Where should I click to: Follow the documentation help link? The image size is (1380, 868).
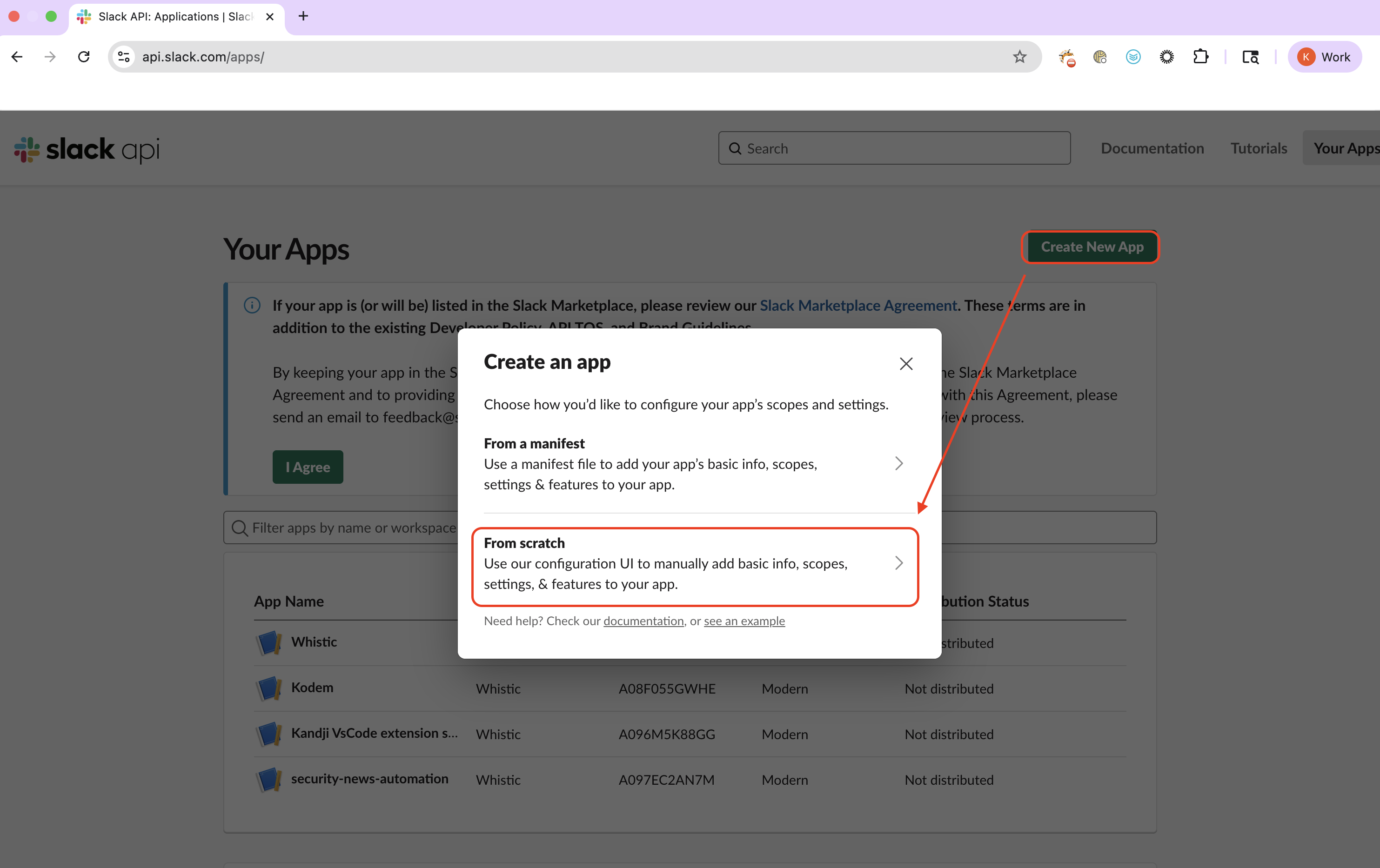pos(643,621)
